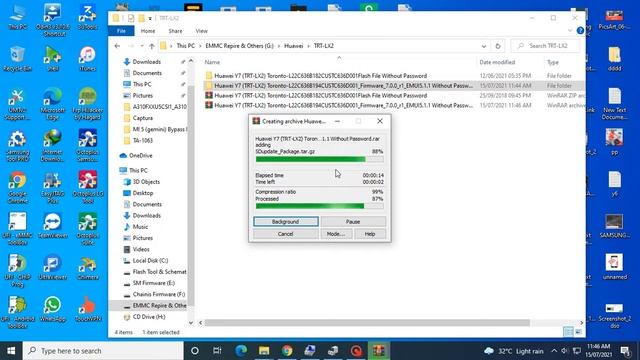Refresh the TRT-LX2 folder view
The width and height of the screenshot is (640, 360).
coord(498,46)
